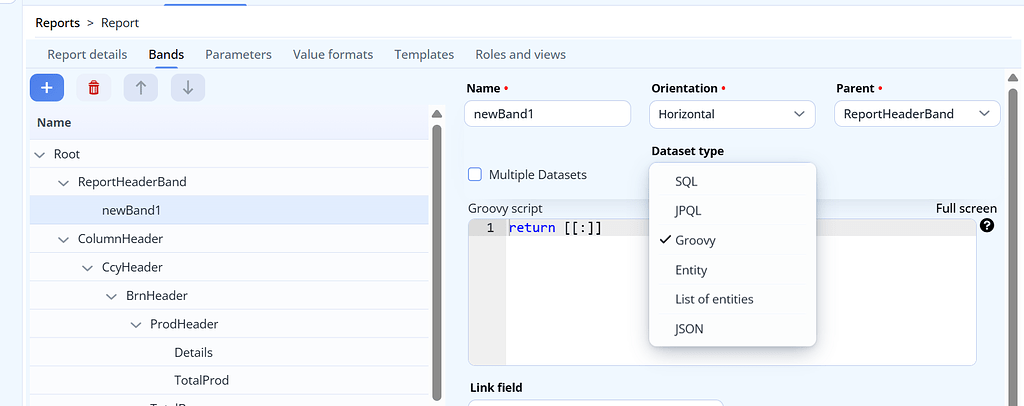
Task: Select TotalProd band row
Action: (229, 380)
